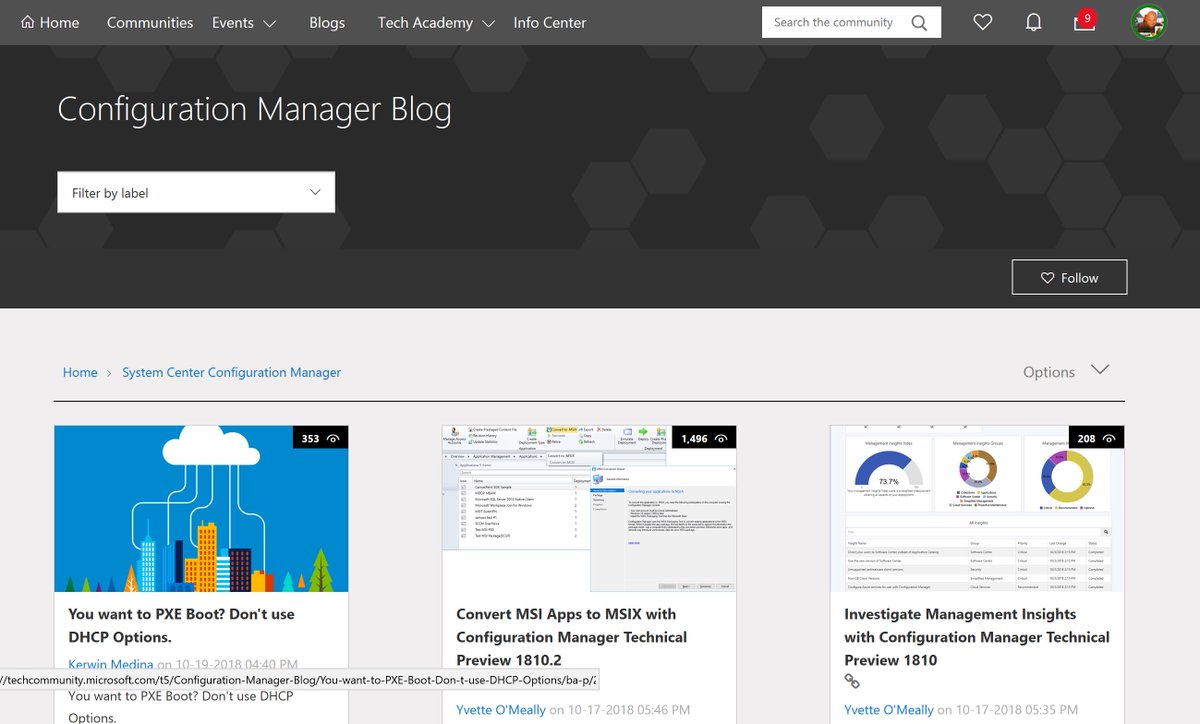Open the PXE Boot cloud city thumbnail

201,509
